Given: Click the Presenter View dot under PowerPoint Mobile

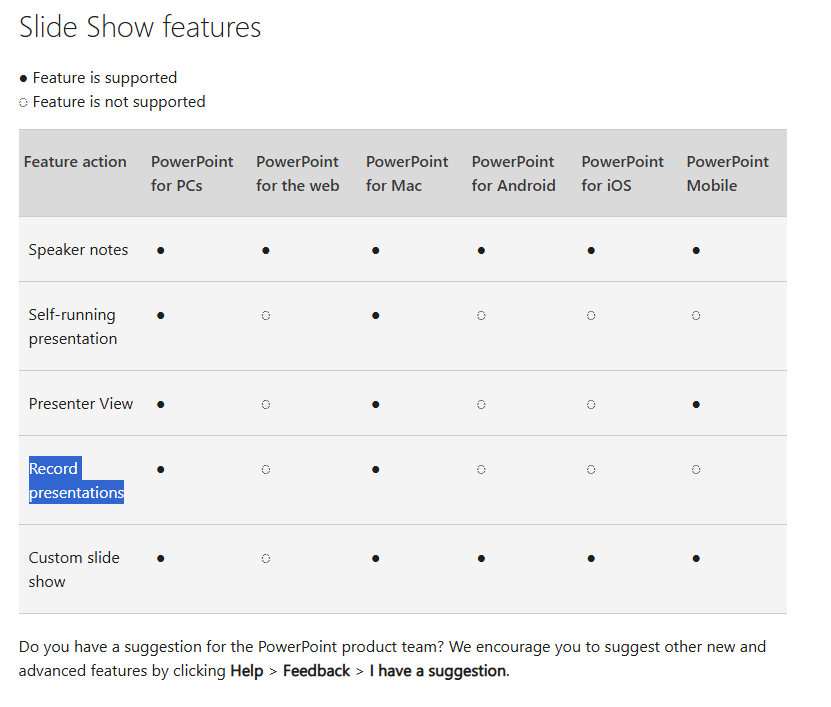Looking at the screenshot, I should coord(696,404).
